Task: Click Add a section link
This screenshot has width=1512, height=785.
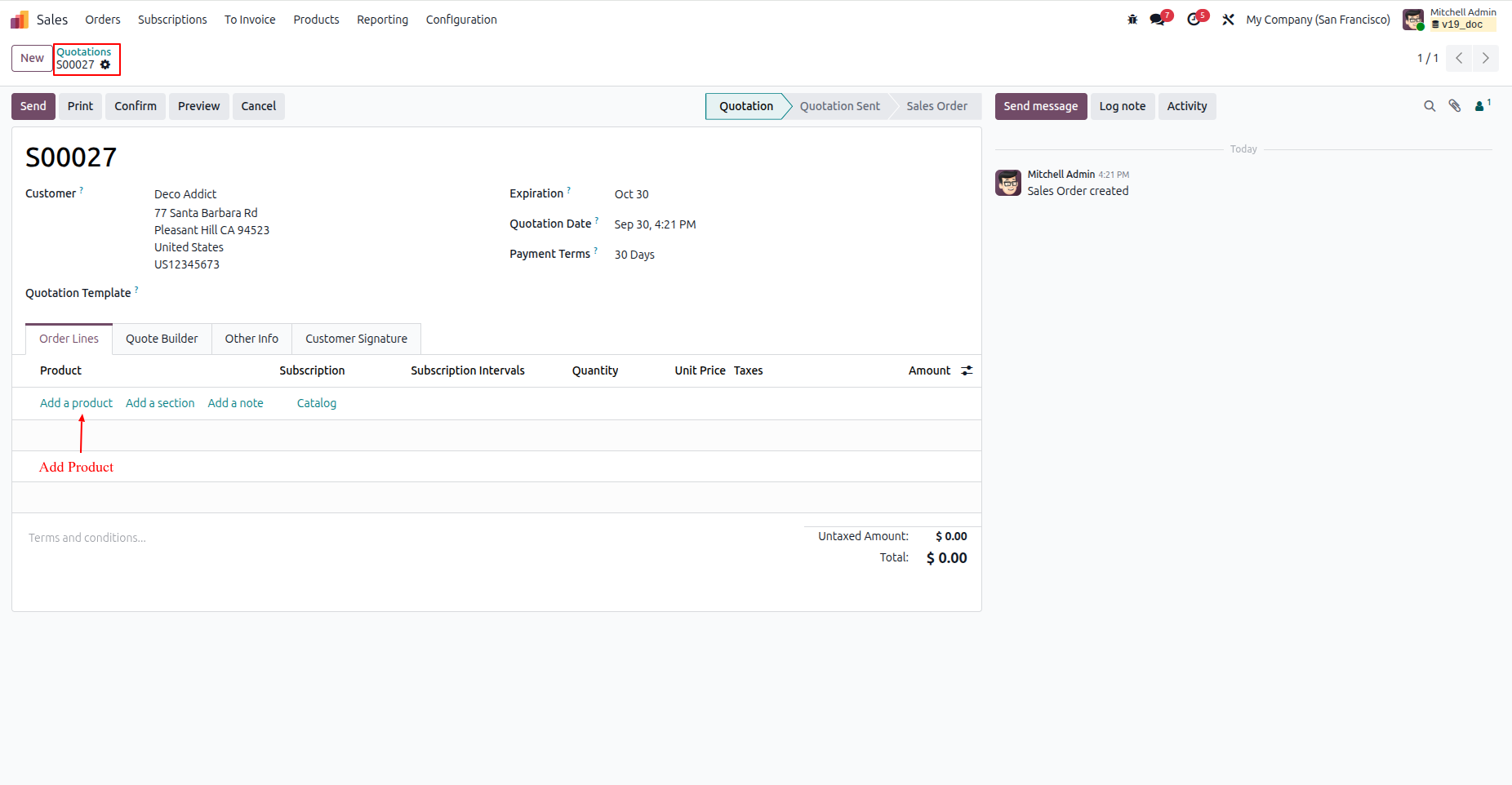Action: tap(160, 403)
